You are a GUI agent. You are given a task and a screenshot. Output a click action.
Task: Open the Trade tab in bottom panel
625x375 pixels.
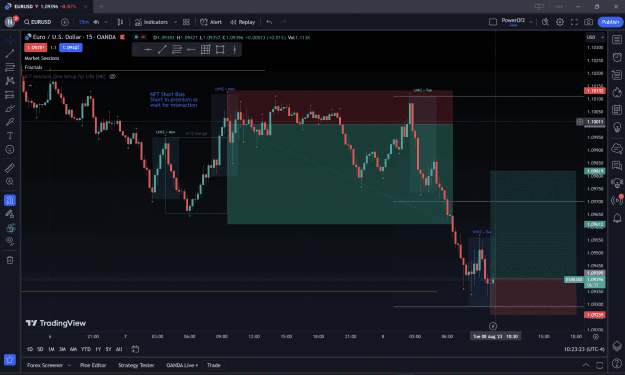(214, 365)
